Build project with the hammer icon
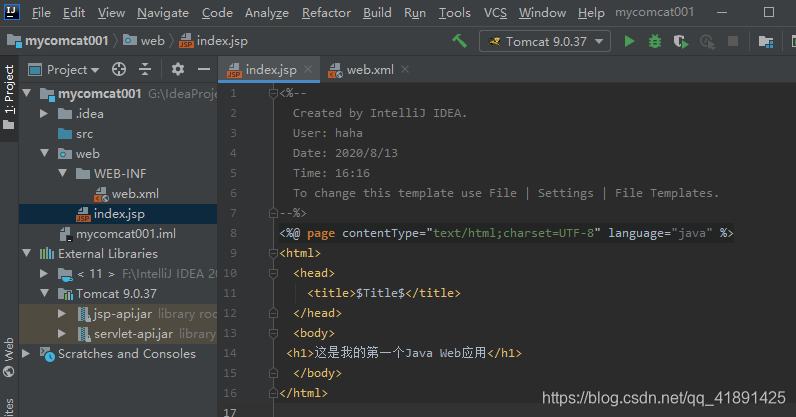The image size is (796, 417). coord(459,41)
